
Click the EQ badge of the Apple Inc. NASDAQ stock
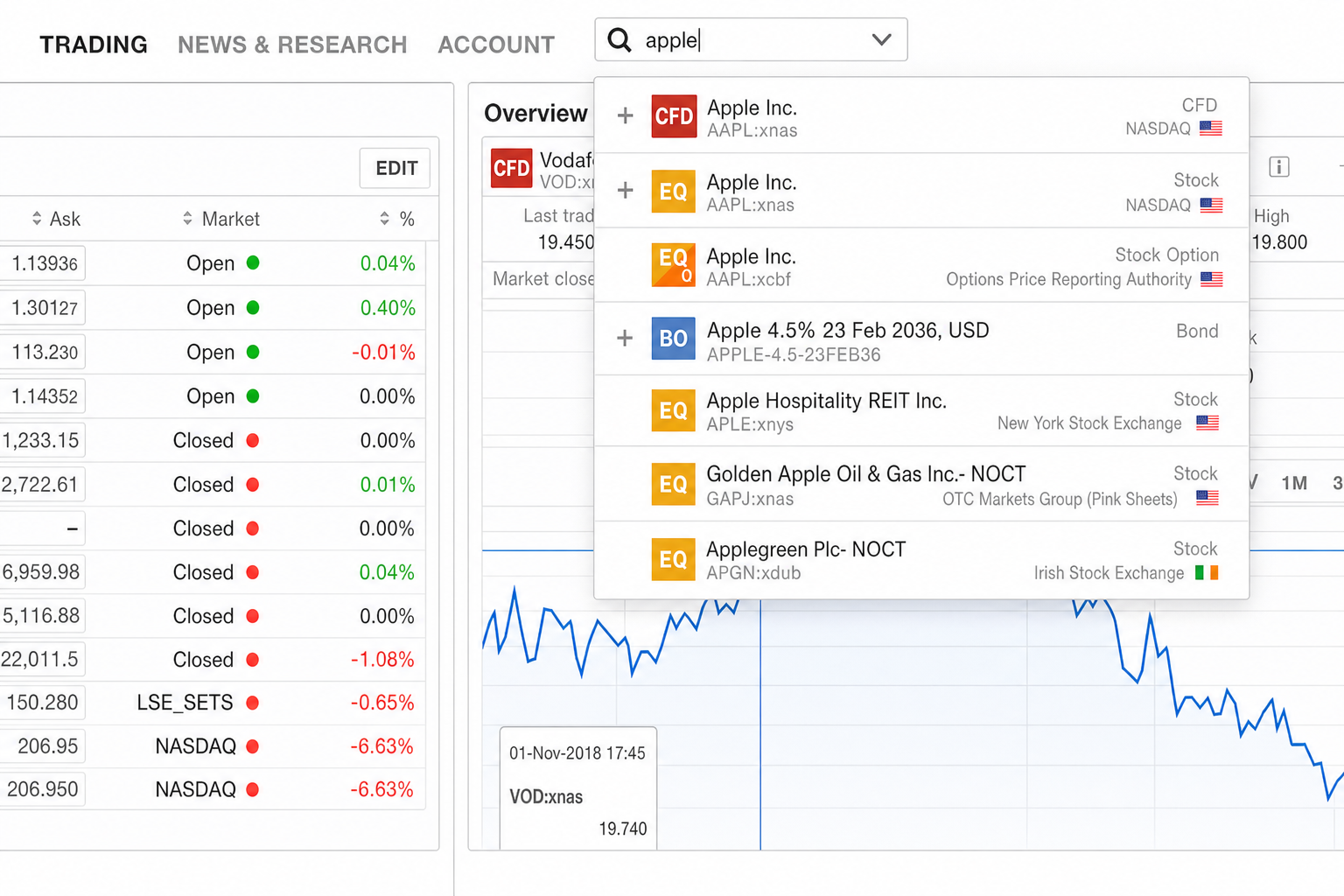[x=674, y=192]
